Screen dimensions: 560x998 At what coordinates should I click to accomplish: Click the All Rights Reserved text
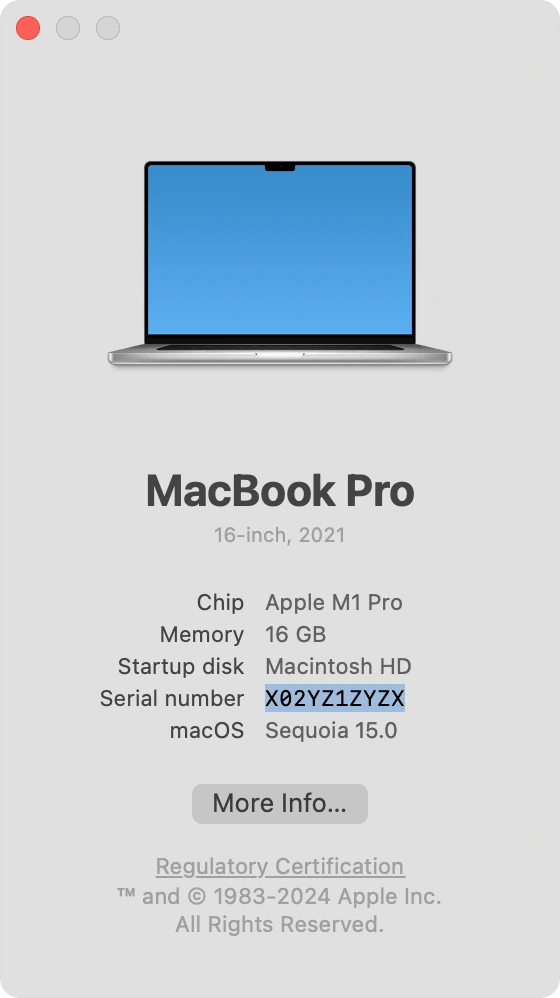280,924
